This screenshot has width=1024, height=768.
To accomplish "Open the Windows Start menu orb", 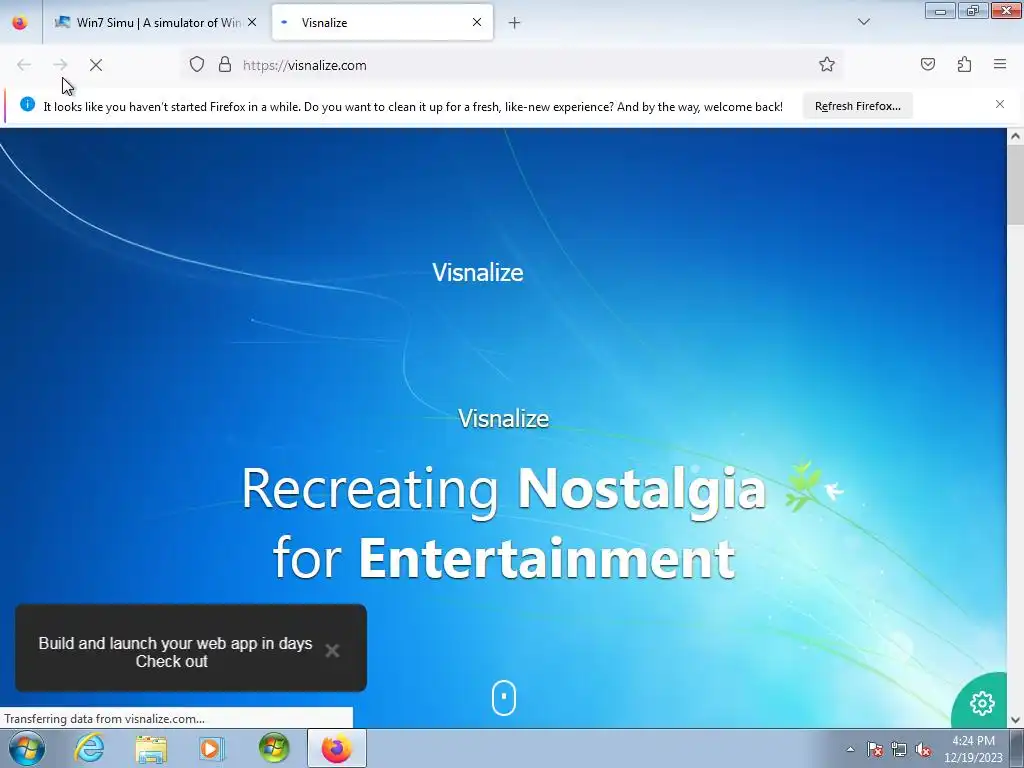I will 26,748.
